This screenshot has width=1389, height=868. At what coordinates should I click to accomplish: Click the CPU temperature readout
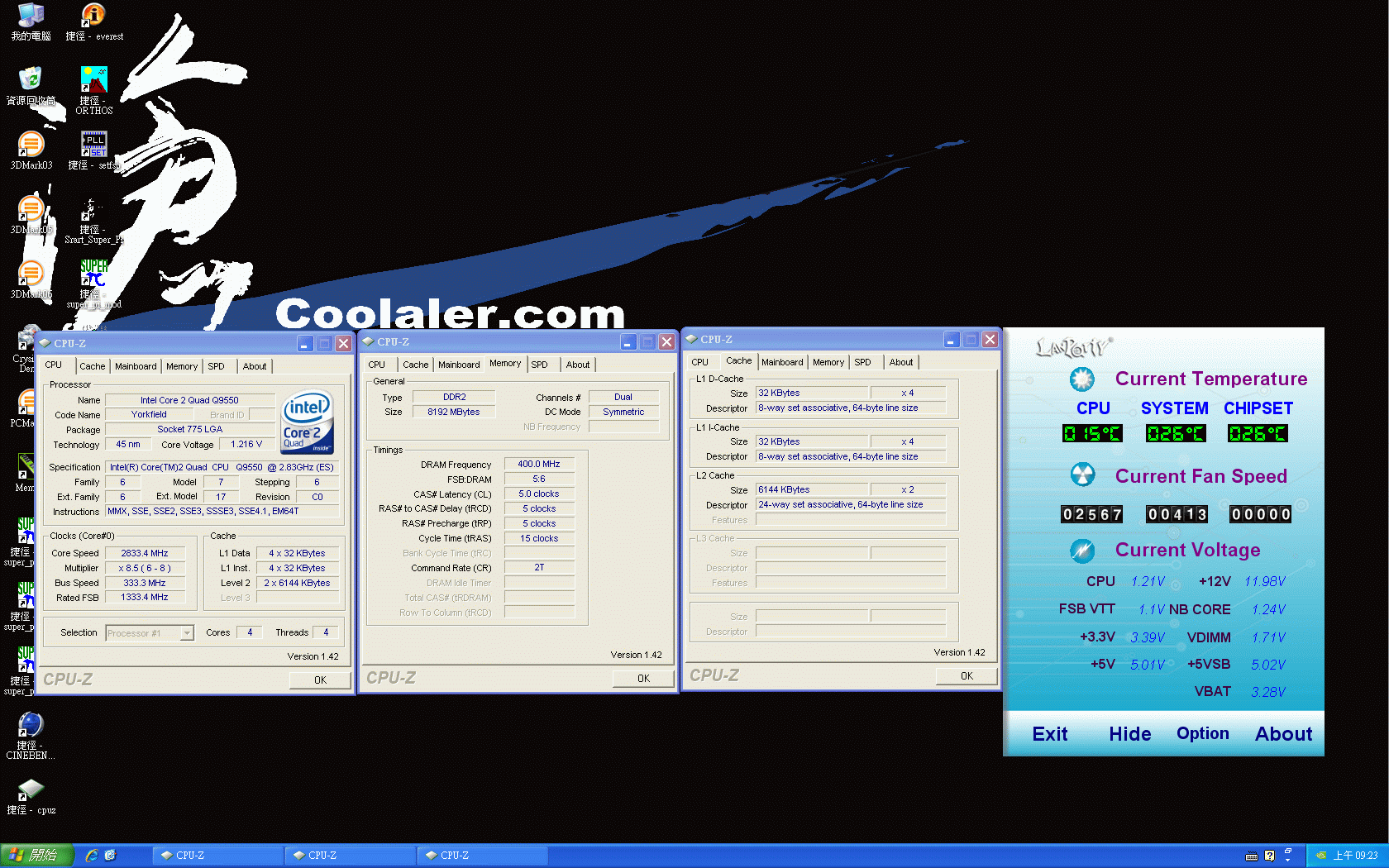[1092, 434]
